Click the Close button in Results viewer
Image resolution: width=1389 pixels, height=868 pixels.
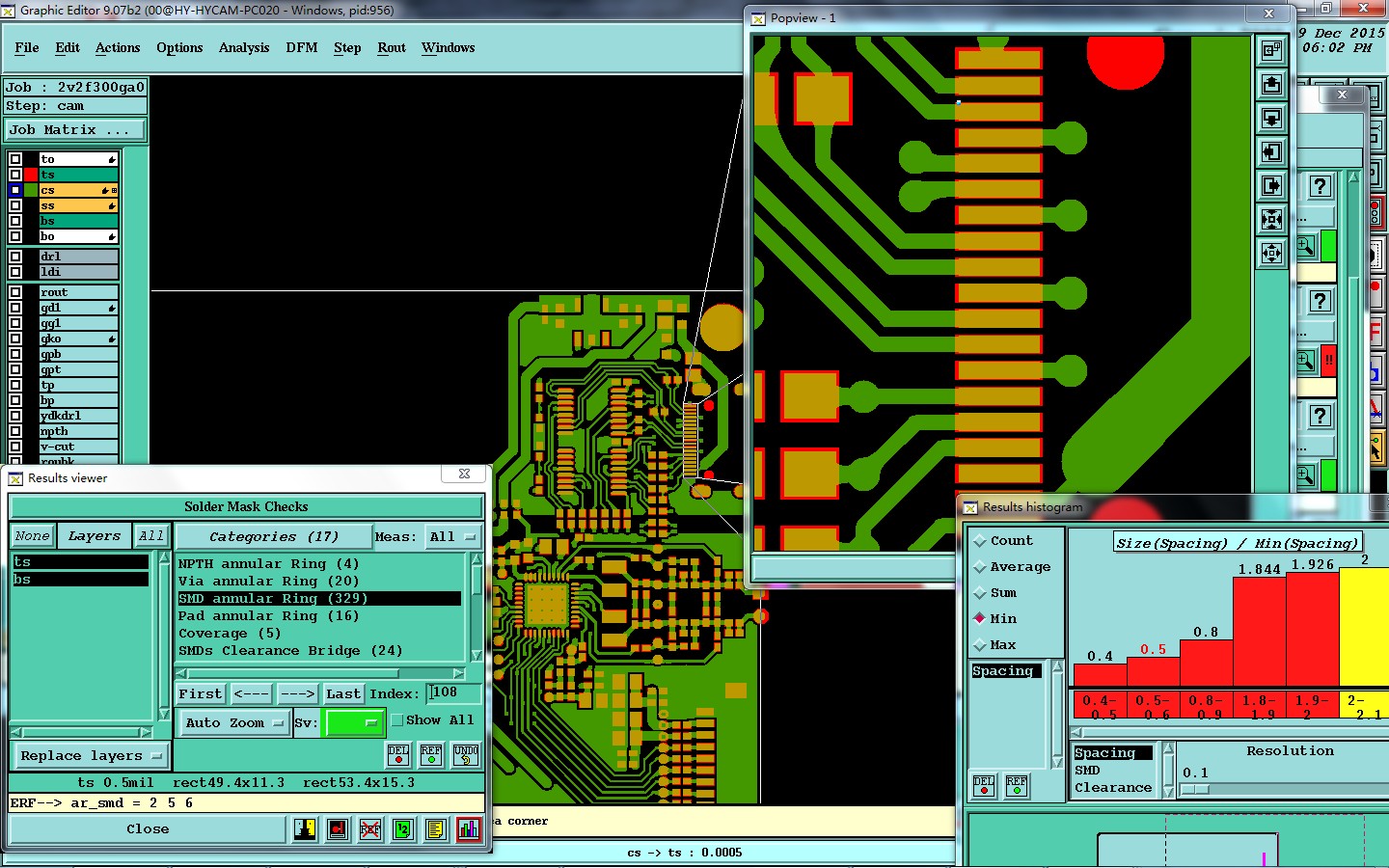148,829
